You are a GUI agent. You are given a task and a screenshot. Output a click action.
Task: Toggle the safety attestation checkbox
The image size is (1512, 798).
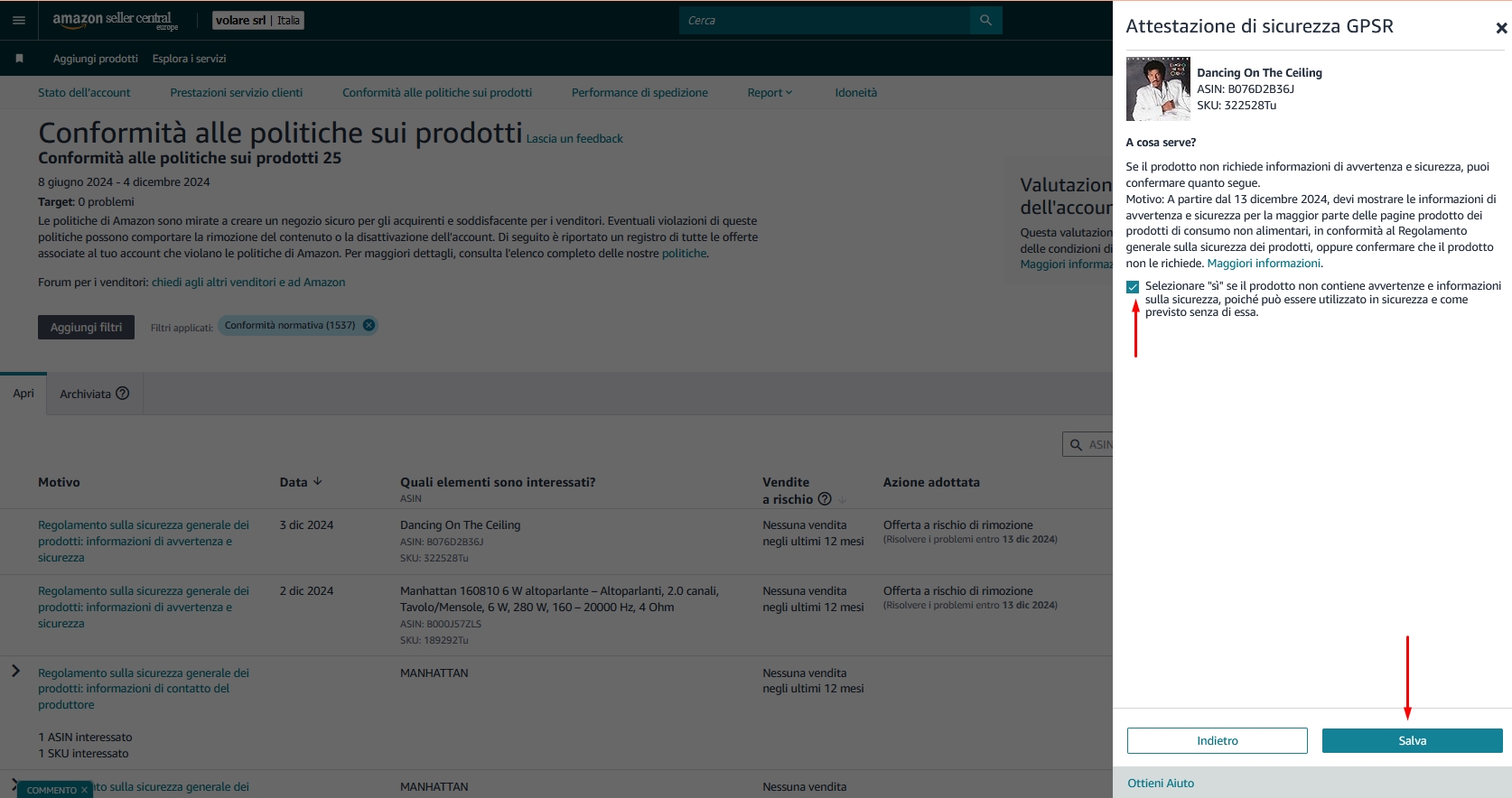1133,287
